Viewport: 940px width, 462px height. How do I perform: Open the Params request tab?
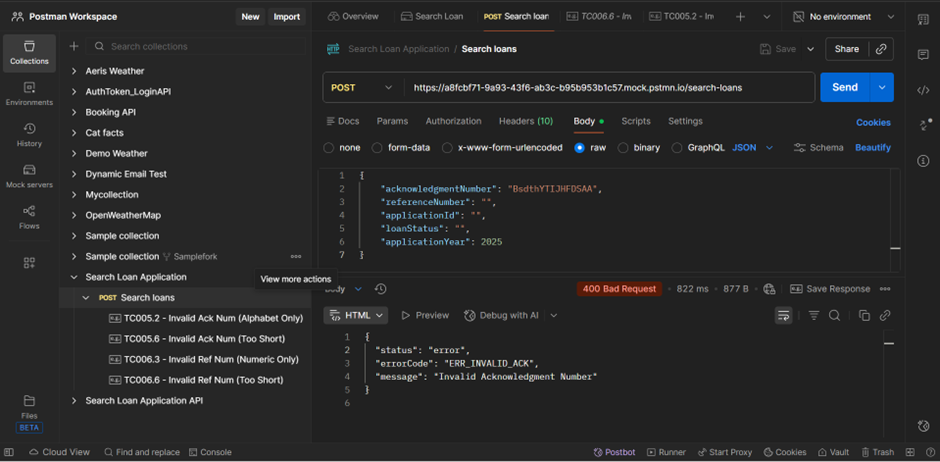pyautogui.click(x=392, y=121)
